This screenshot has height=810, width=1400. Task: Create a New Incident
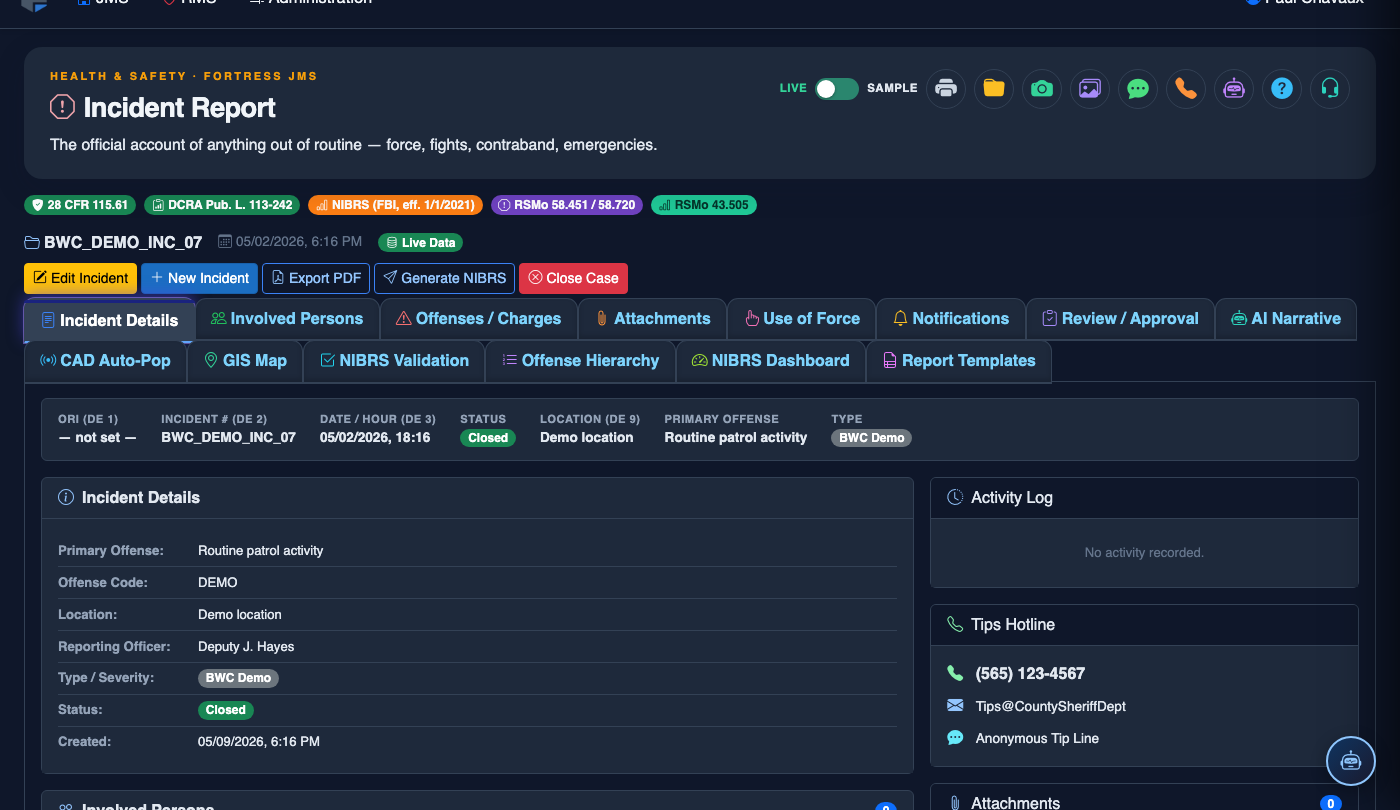(x=199, y=278)
